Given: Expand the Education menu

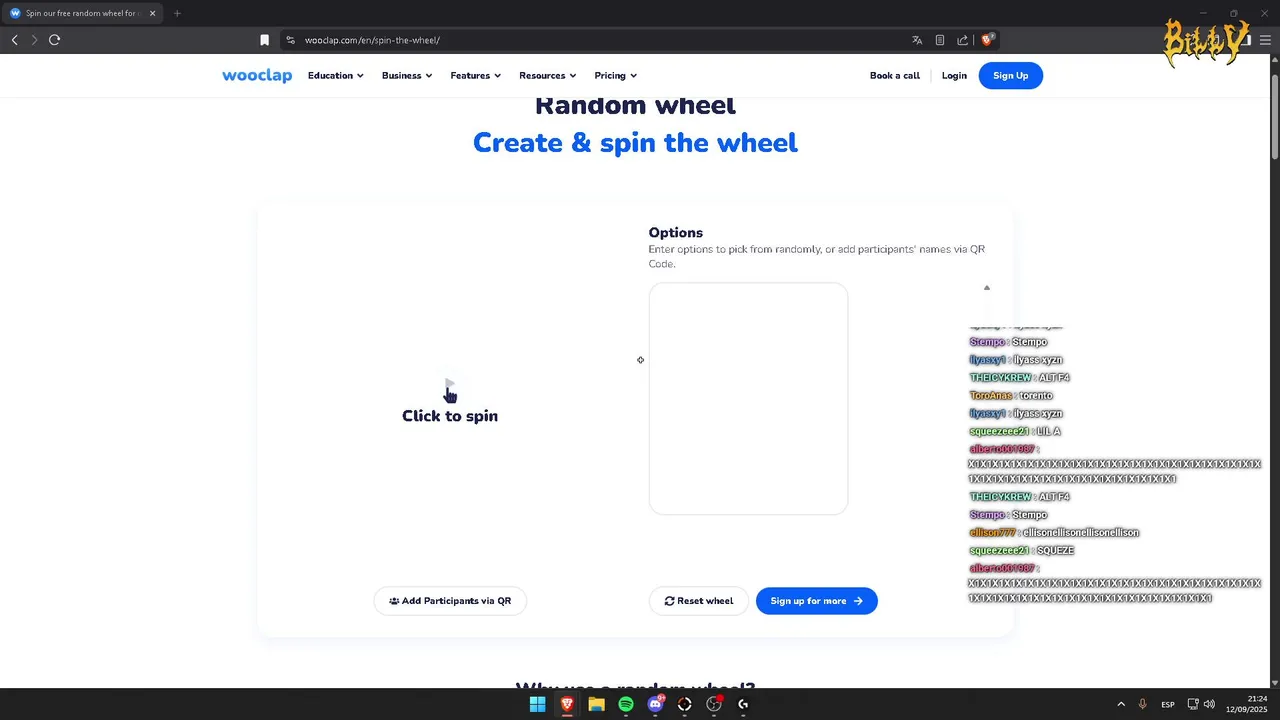Looking at the screenshot, I should point(336,75).
